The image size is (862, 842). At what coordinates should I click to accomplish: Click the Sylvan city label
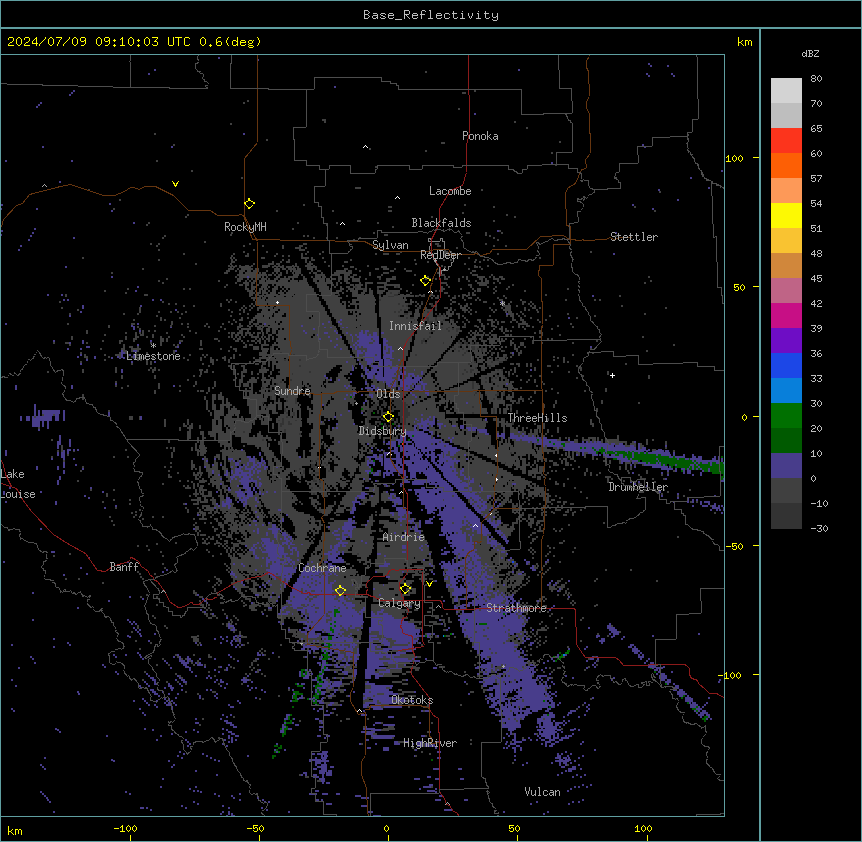coord(390,245)
